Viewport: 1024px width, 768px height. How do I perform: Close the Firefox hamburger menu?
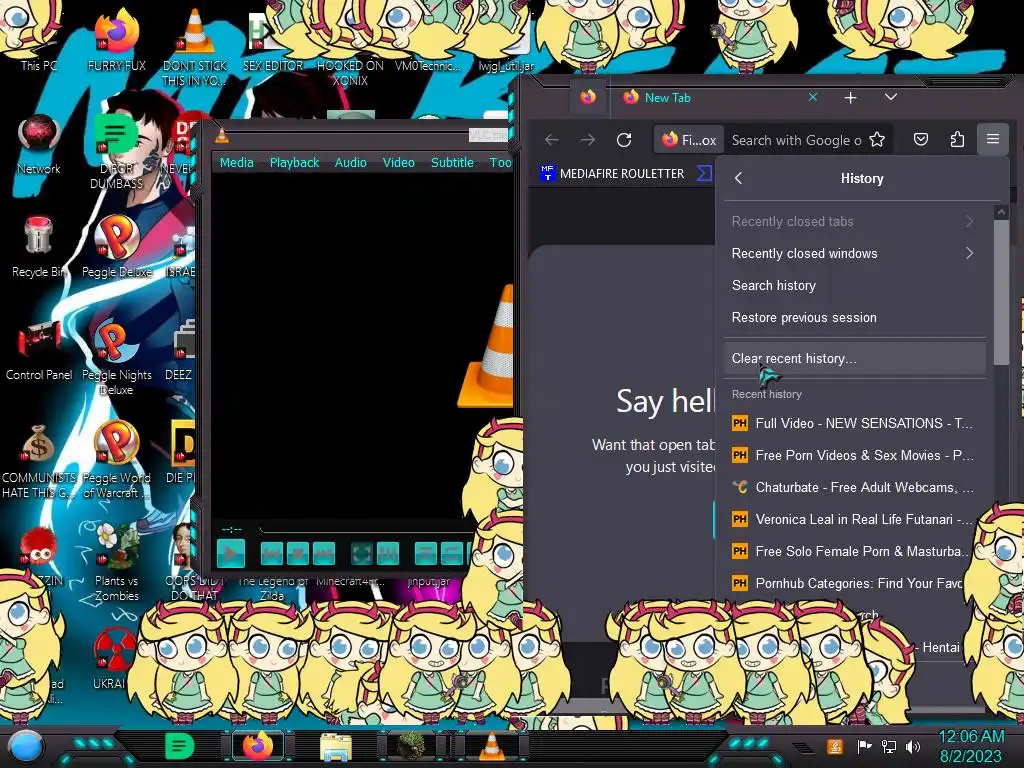pyautogui.click(x=993, y=139)
